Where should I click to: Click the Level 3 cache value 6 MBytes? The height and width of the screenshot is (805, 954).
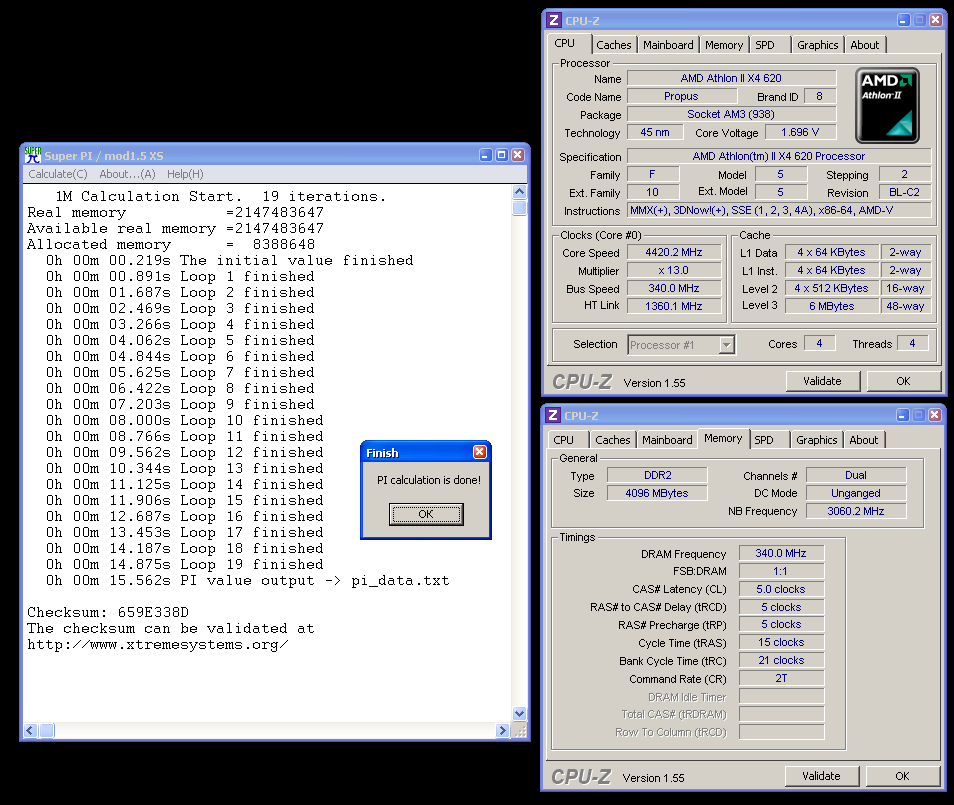pos(832,306)
